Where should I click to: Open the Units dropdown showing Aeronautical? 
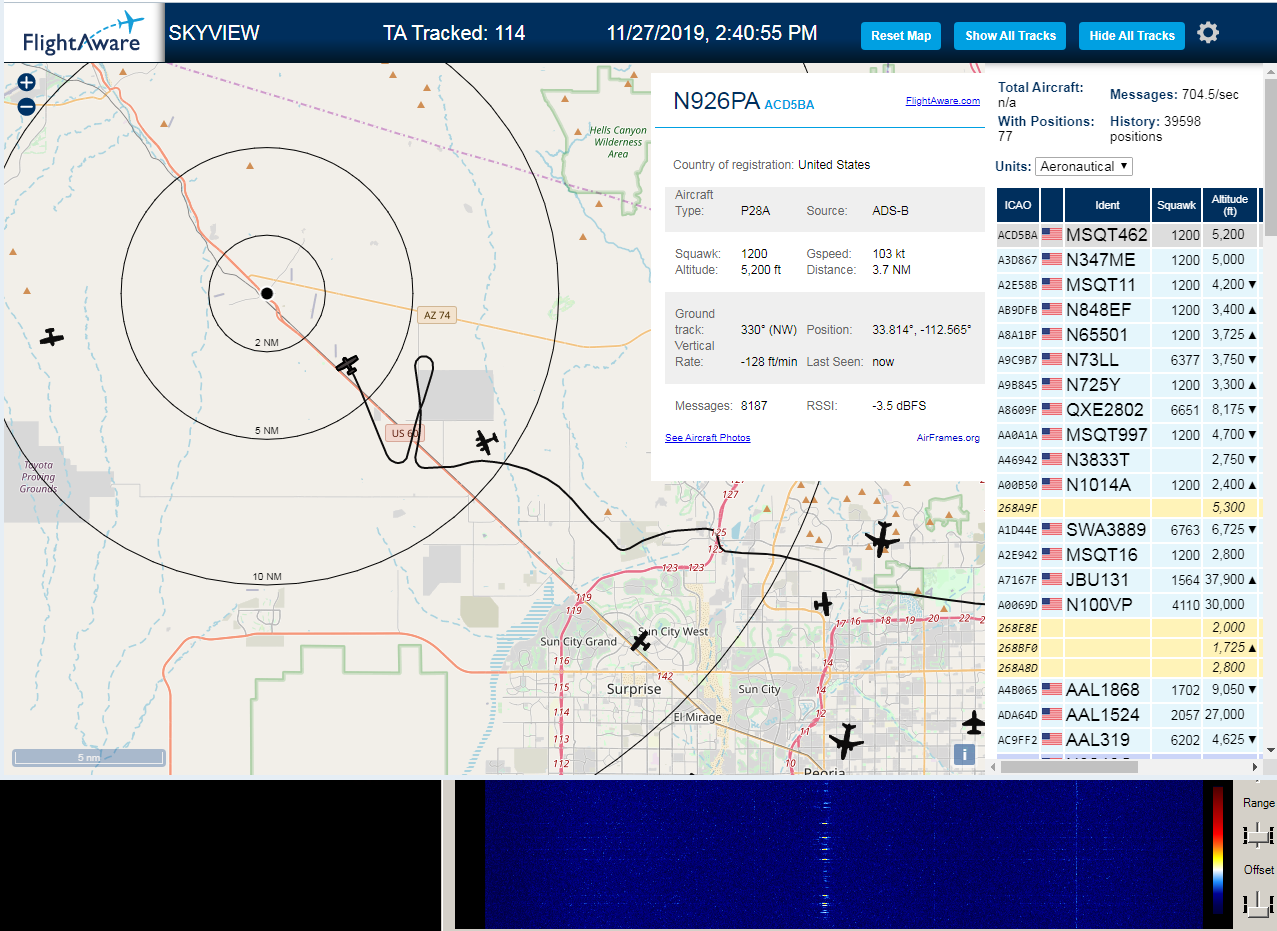pyautogui.click(x=1084, y=166)
